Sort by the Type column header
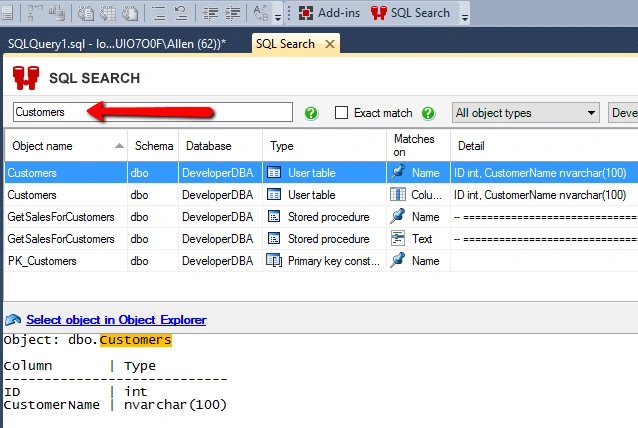 pos(324,146)
